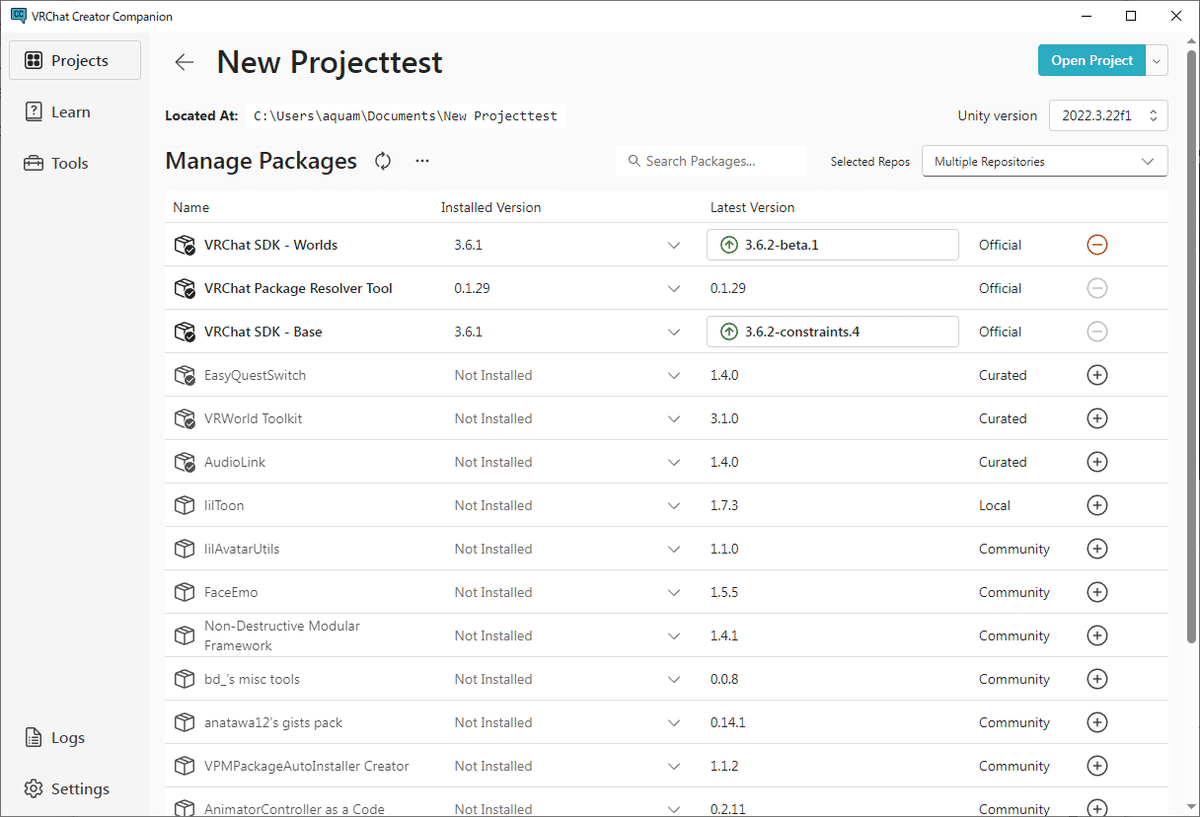Remove VRChat SDK - Worlds with minus icon
Image resolution: width=1200 pixels, height=817 pixels.
1097,245
